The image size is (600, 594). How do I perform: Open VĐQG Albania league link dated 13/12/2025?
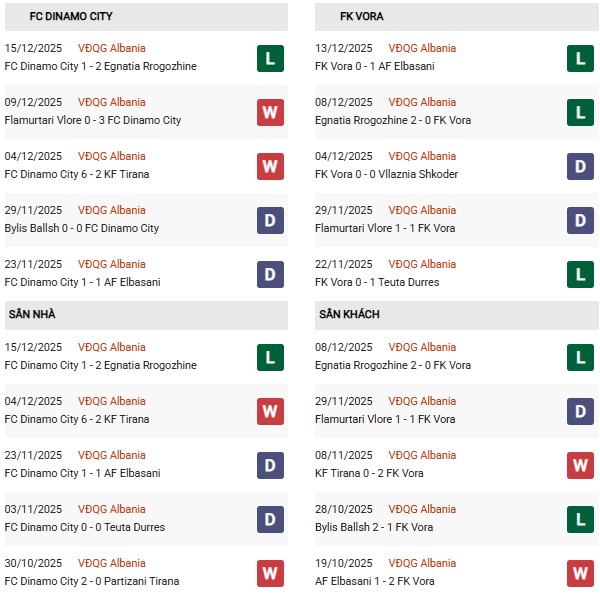coord(422,48)
